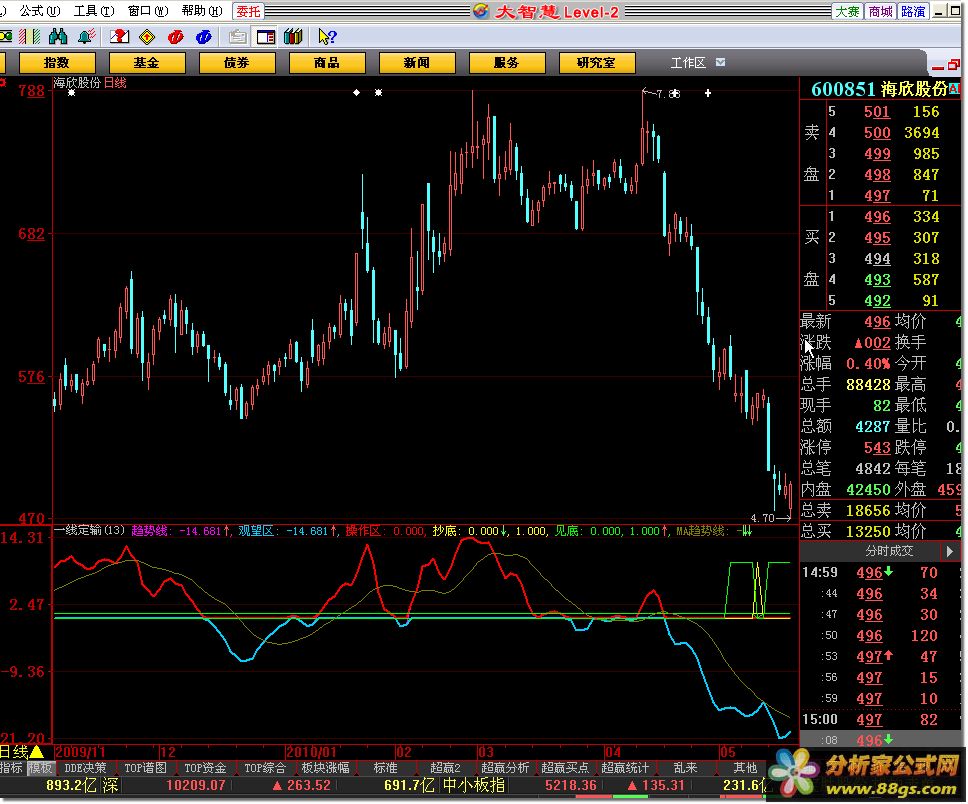Click the 10209.07 index value in status bar
This screenshot has height=804, width=968.
coord(196,785)
